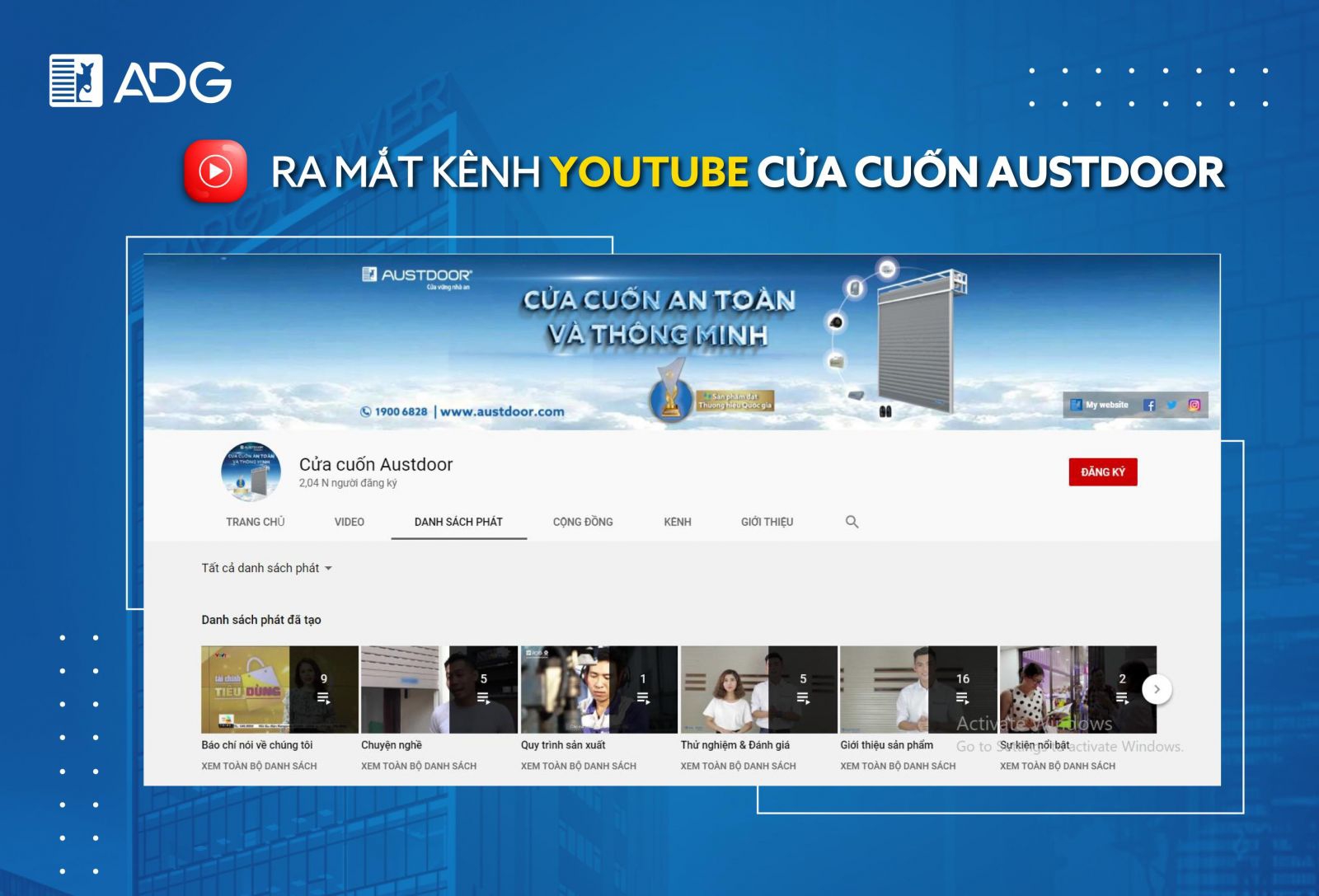This screenshot has height=896, width=1319.
Task: Click the Twitter icon on the banner
Action: tap(1171, 405)
